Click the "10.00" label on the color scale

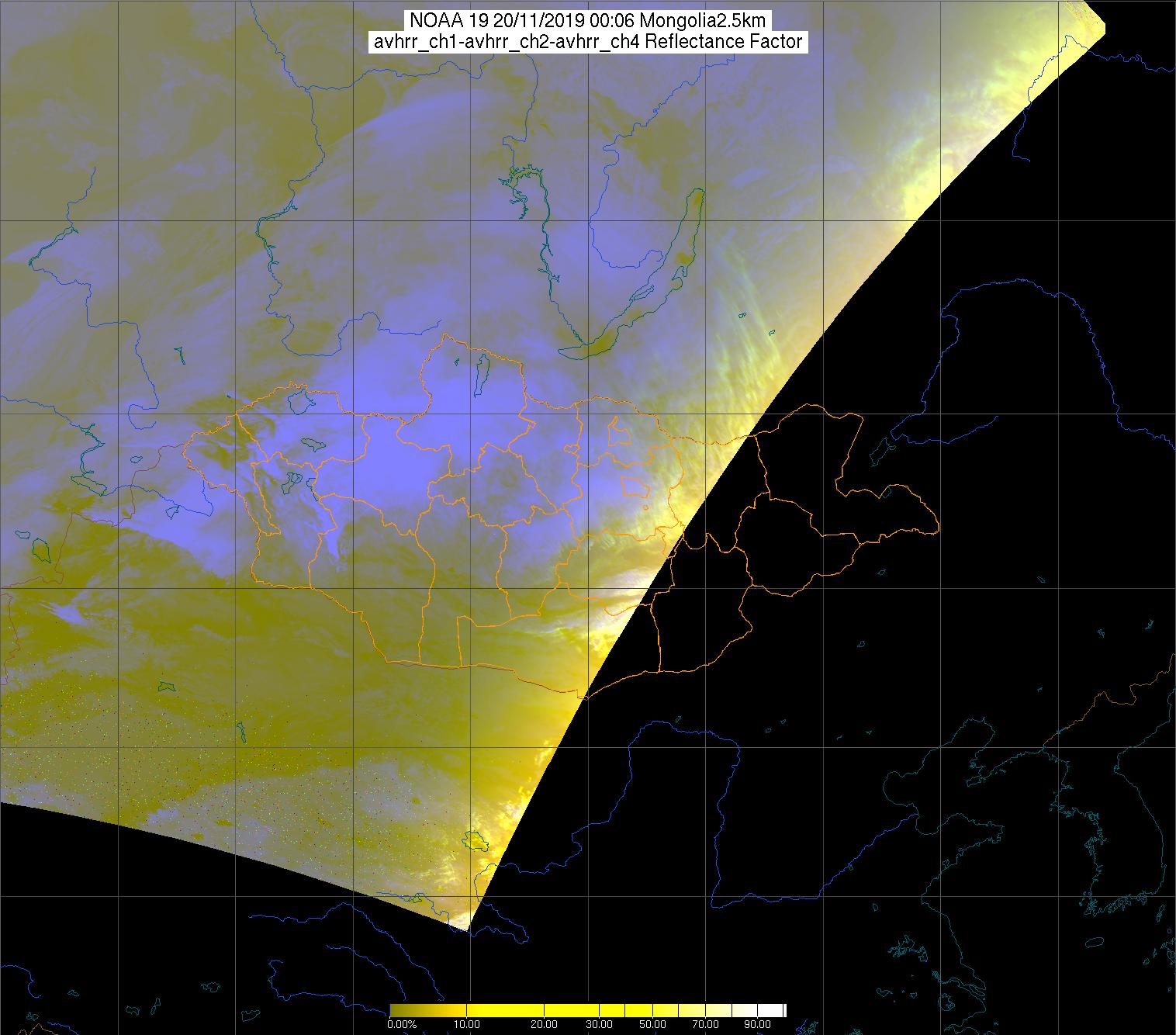(466, 1024)
